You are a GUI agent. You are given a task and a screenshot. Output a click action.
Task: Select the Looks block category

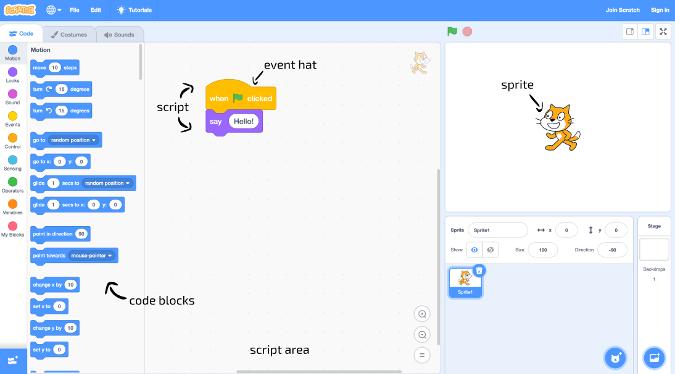coord(12,75)
